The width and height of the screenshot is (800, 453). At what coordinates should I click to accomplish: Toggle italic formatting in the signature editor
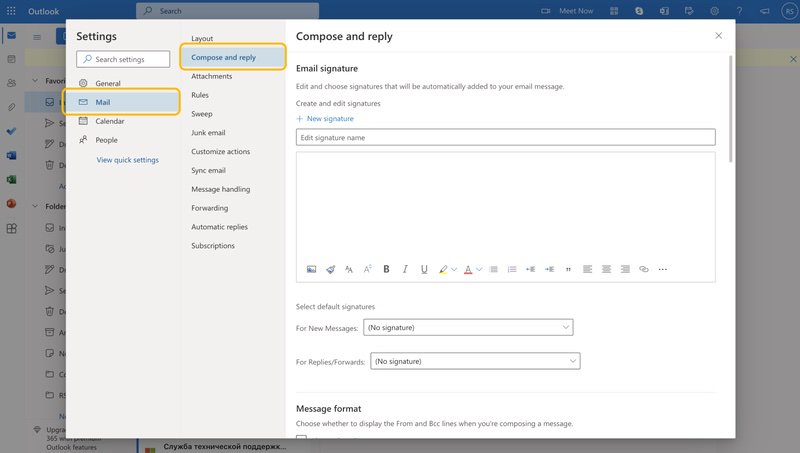click(x=405, y=269)
